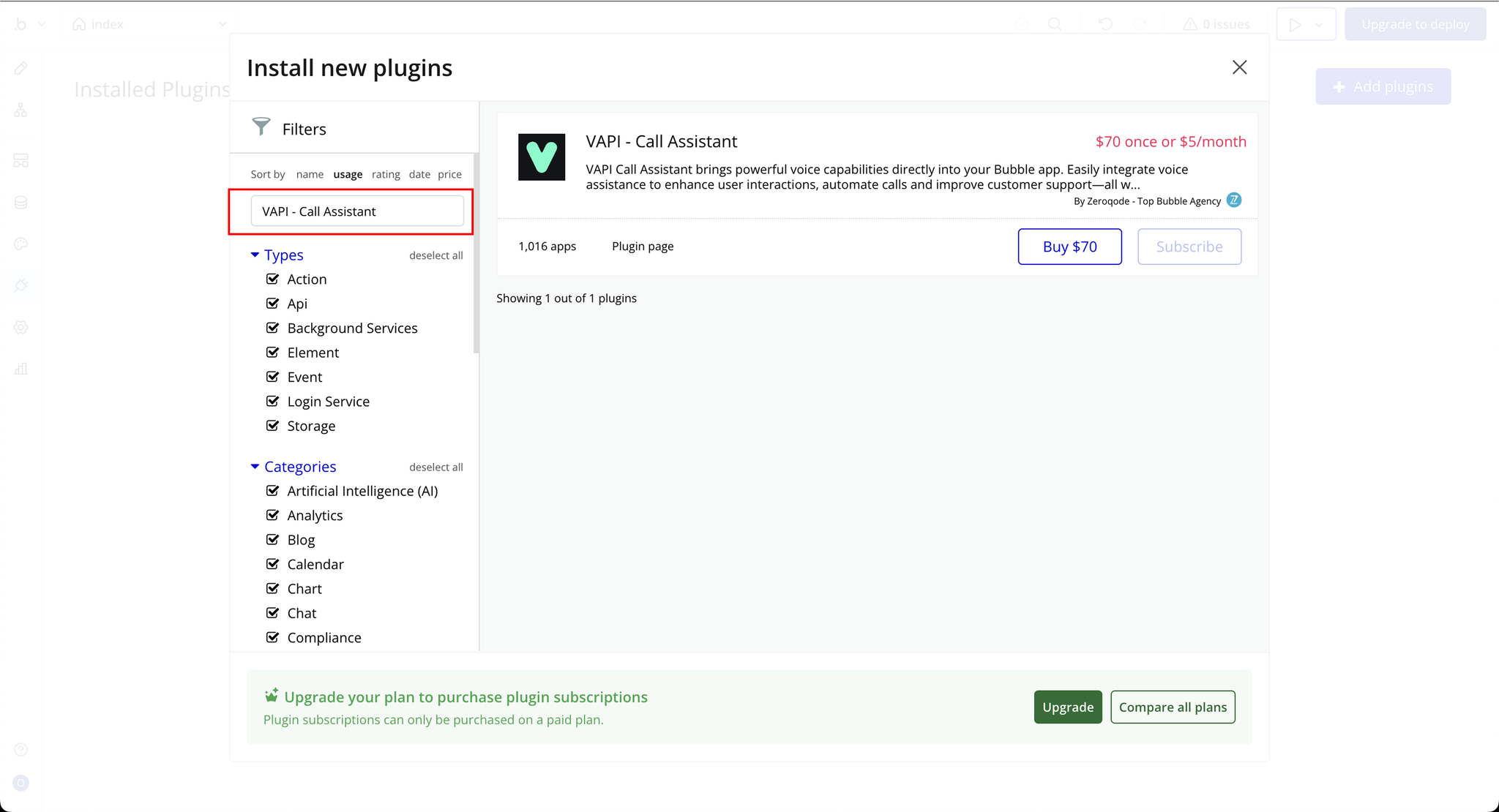This screenshot has height=812, width=1499.
Task: Click the $70 once or $5/month price text
Action: [1170, 142]
